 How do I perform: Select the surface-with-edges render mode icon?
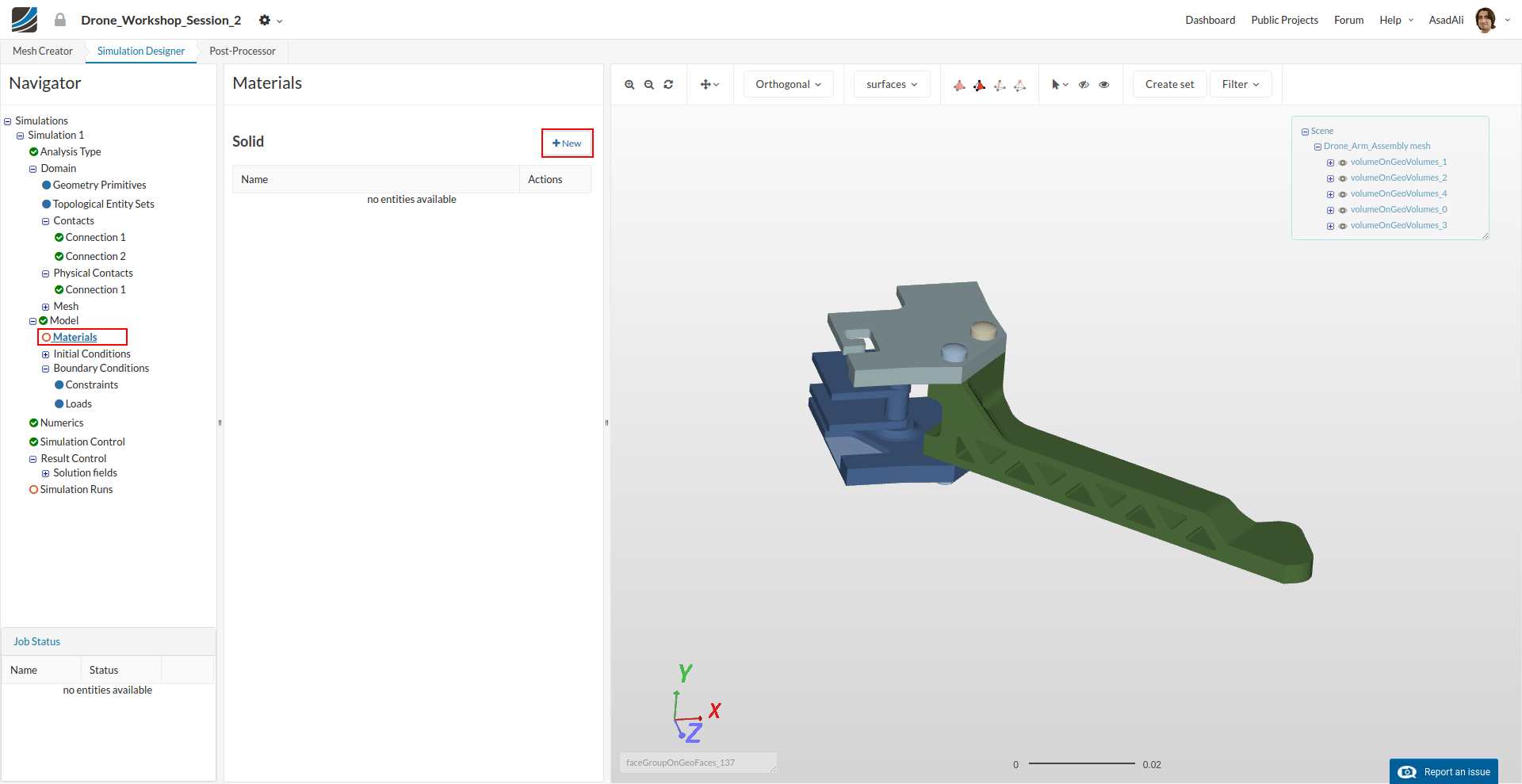980,86
